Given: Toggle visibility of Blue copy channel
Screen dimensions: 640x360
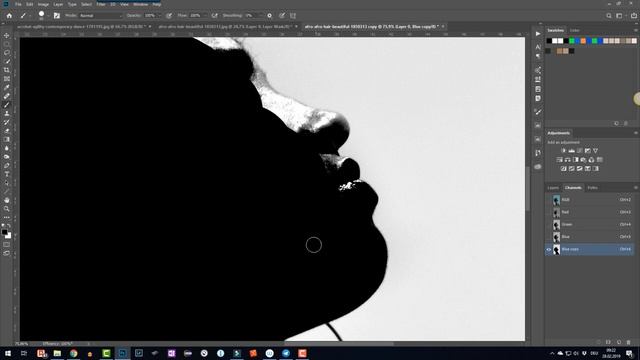Looking at the screenshot, I should [549, 249].
